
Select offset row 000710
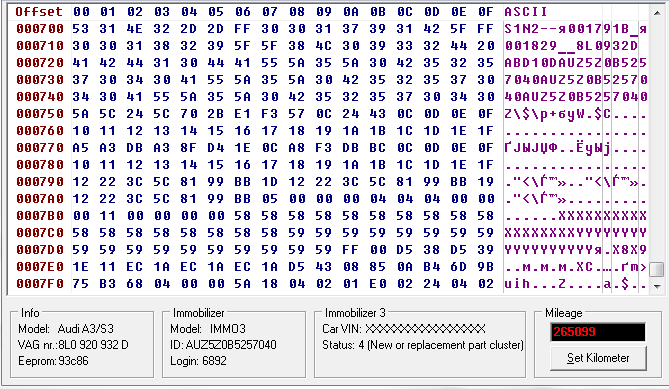pos(40,46)
